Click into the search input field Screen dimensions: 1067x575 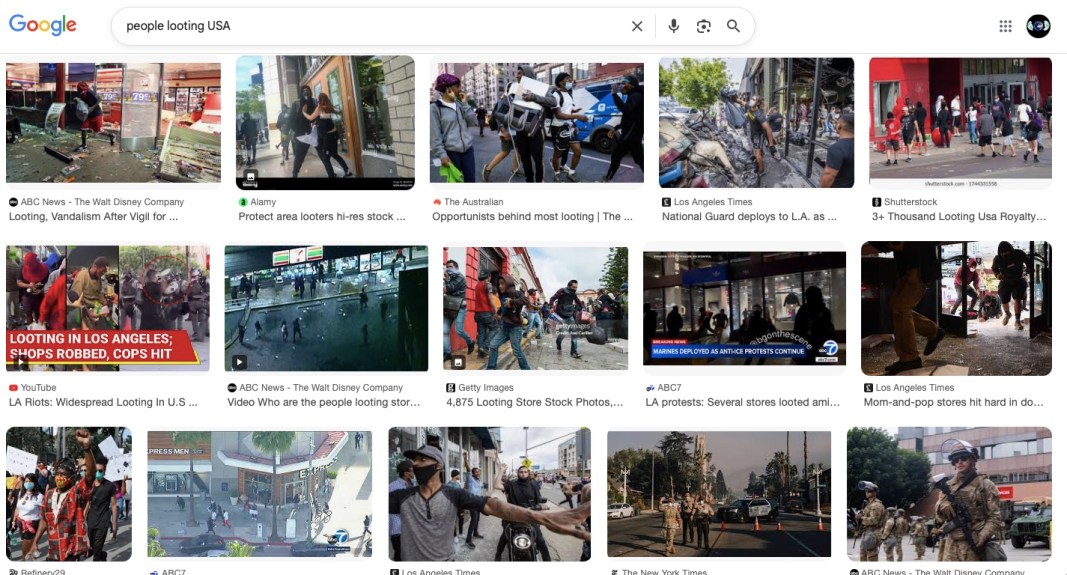370,26
